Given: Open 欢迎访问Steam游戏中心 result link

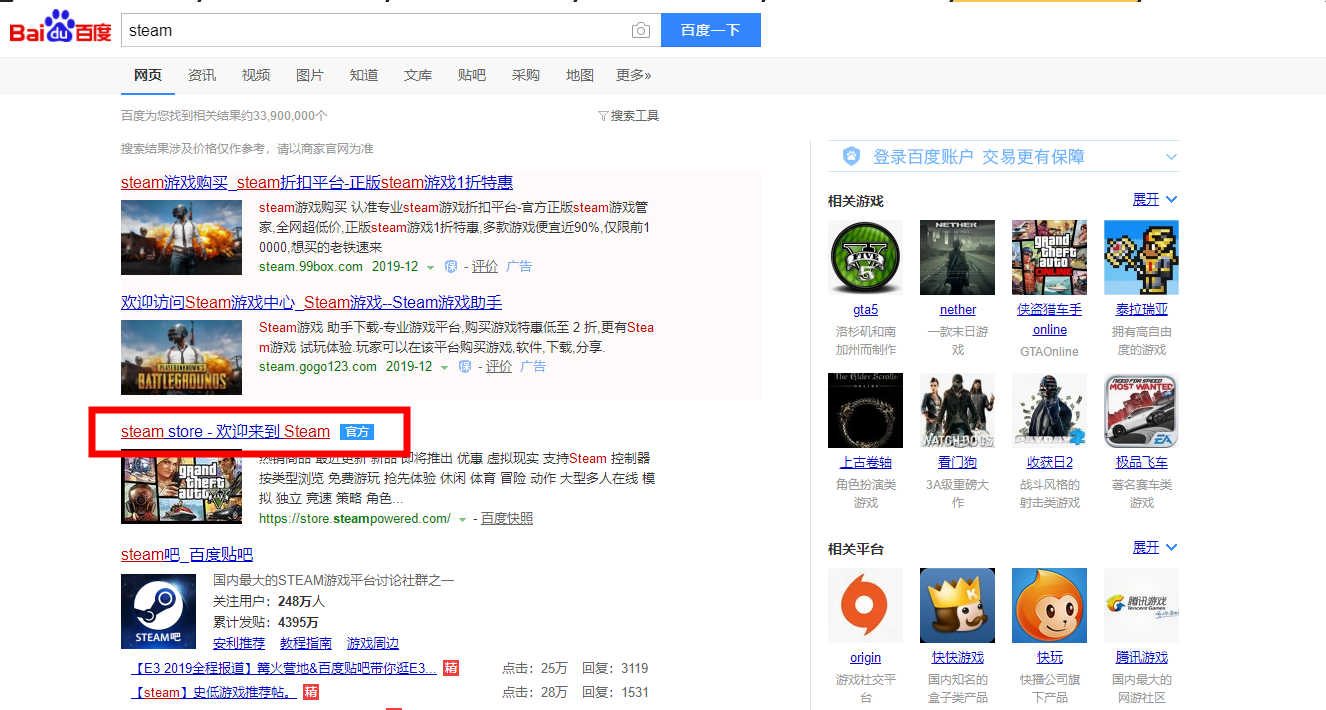Looking at the screenshot, I should (311, 302).
